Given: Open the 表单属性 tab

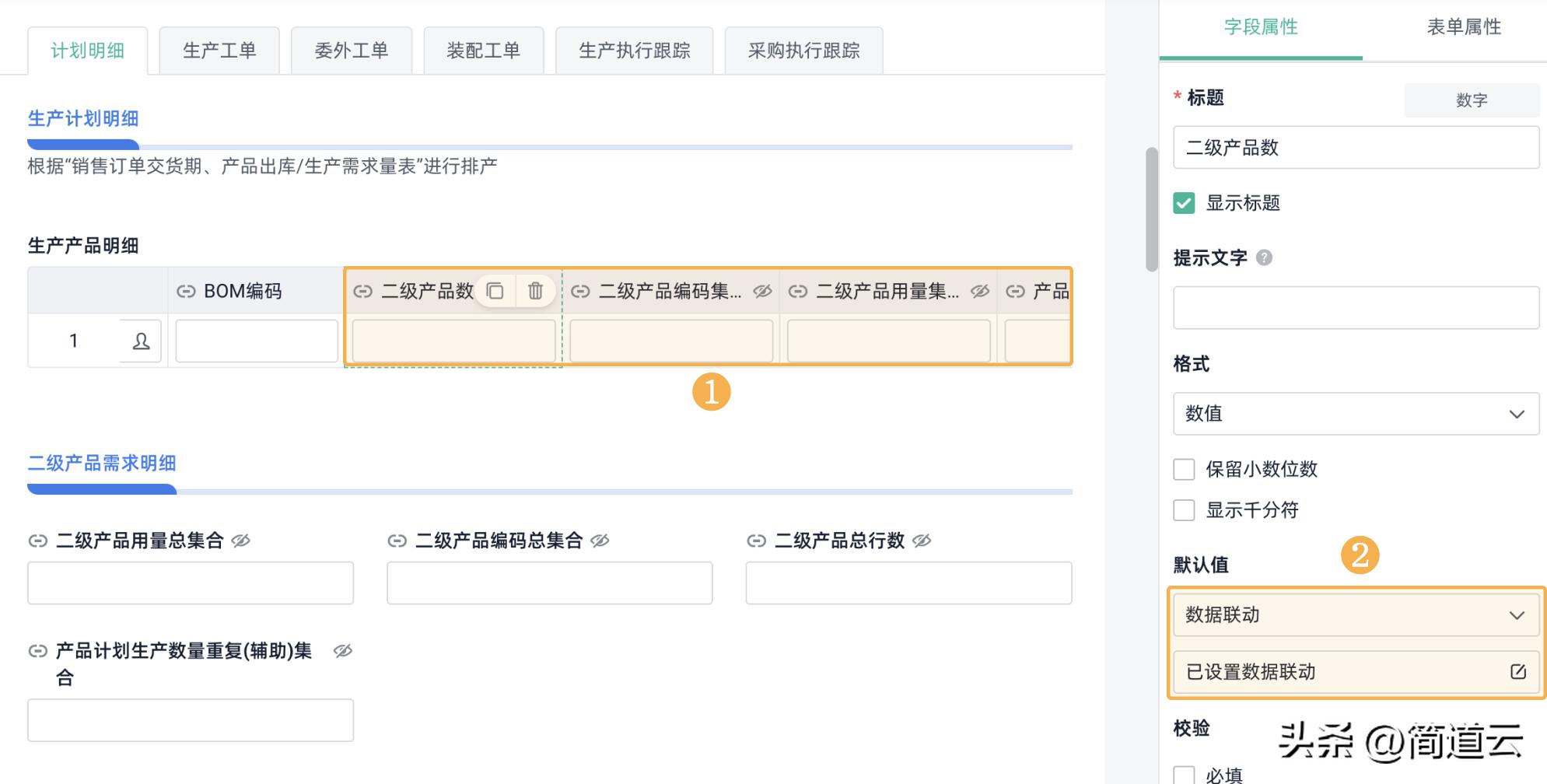Looking at the screenshot, I should [1463, 27].
